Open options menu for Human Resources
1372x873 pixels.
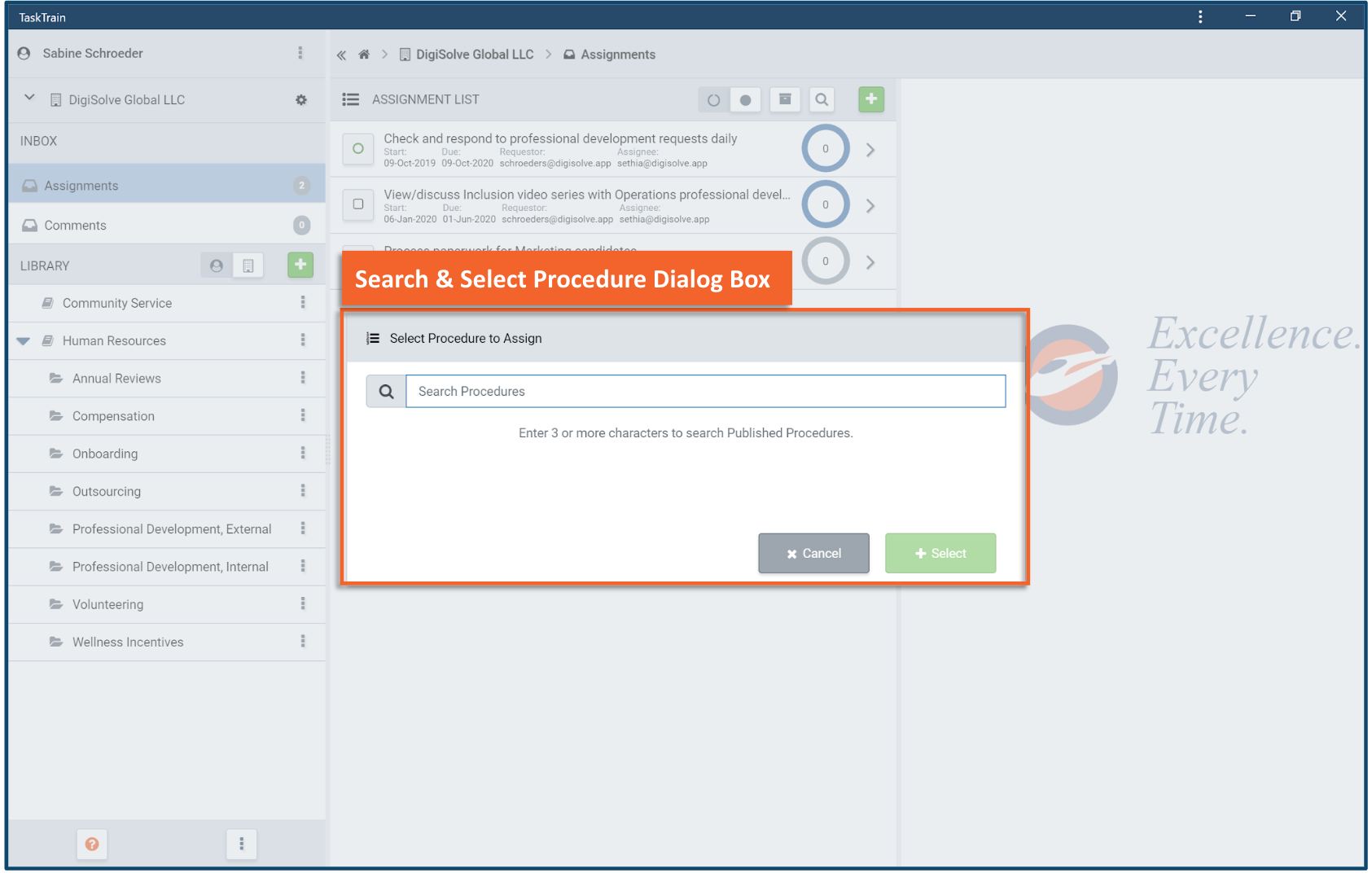pyautogui.click(x=303, y=340)
